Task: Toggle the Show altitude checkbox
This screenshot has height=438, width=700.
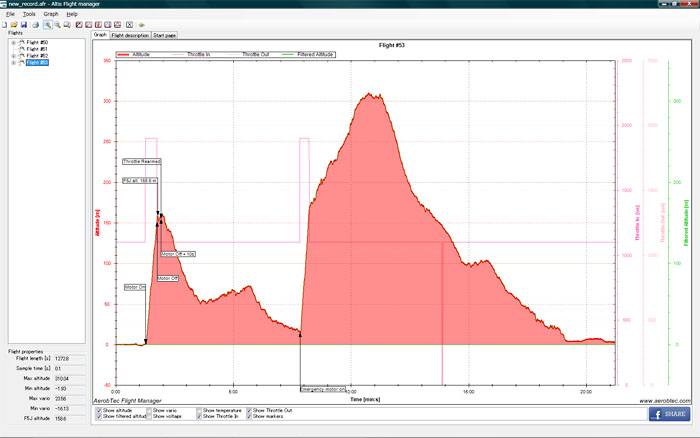Action: 99,410
